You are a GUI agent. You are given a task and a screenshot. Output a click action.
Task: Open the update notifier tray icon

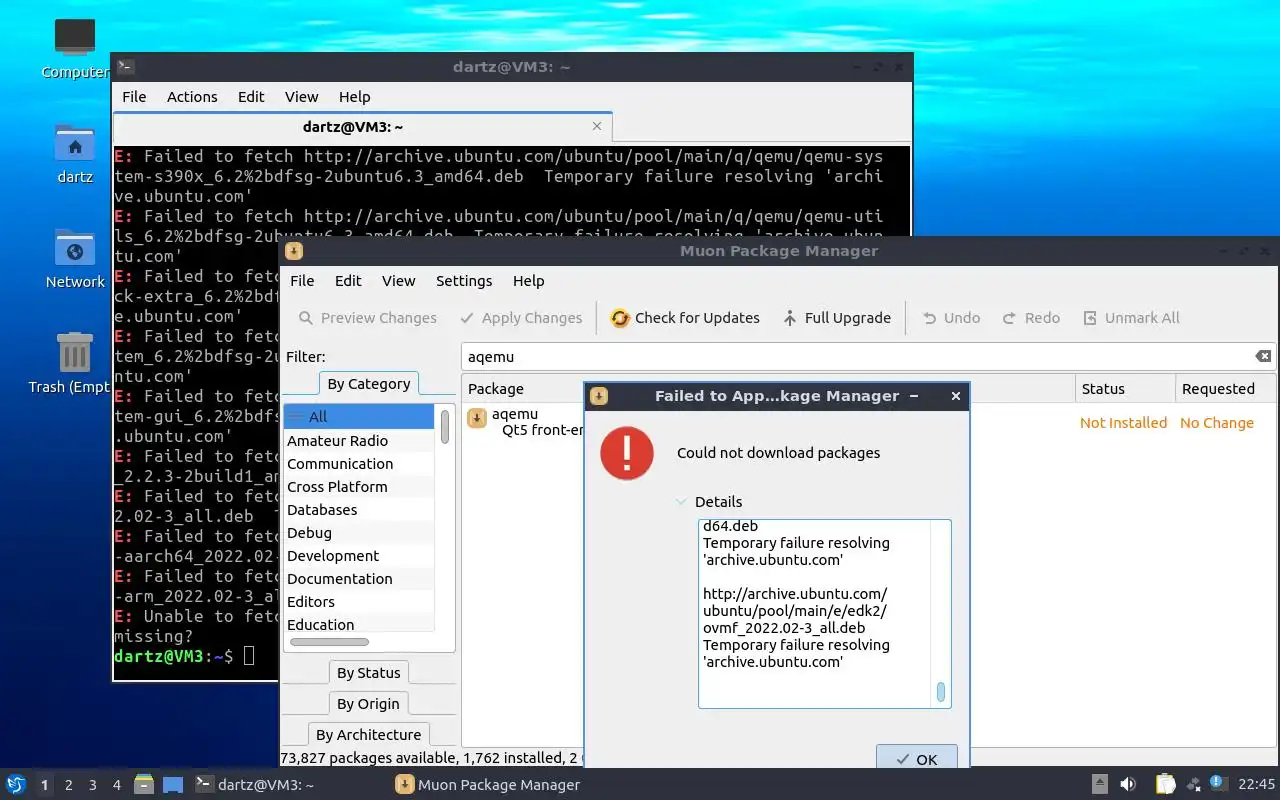coord(1217,783)
